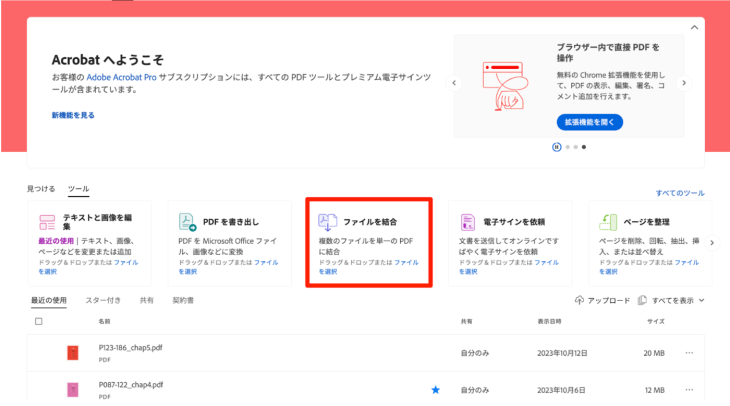
Task: Go to next carousel slide using right arrow
Action: pos(684,83)
